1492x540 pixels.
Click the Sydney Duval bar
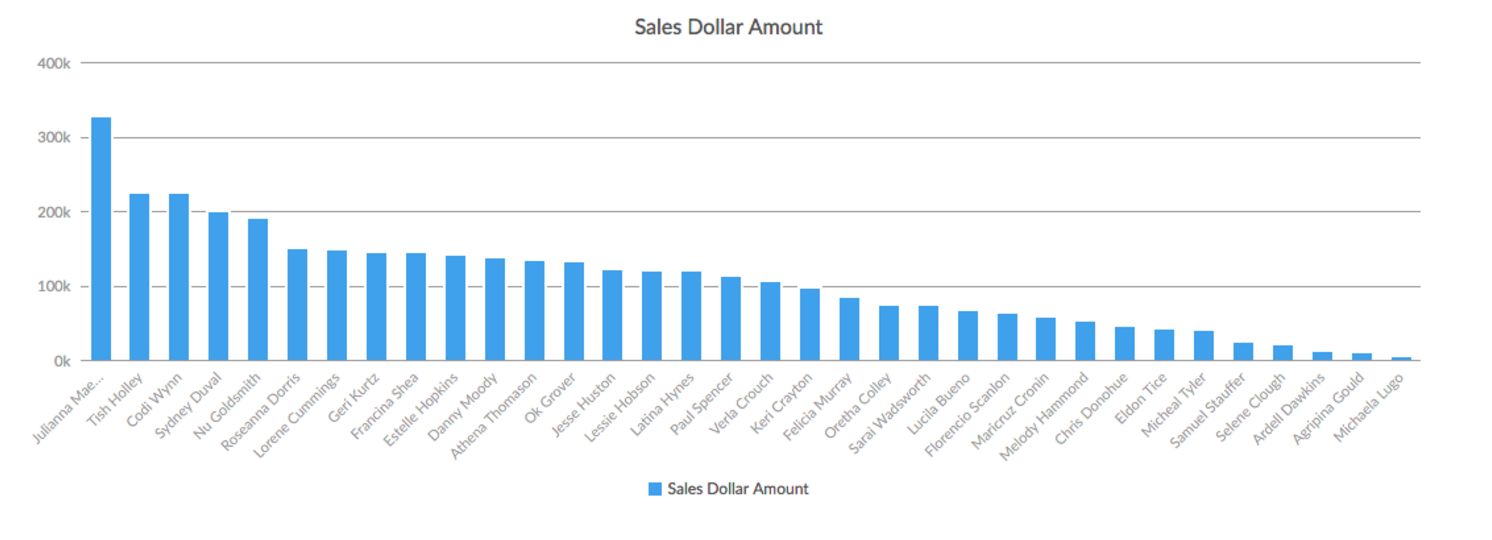point(218,286)
